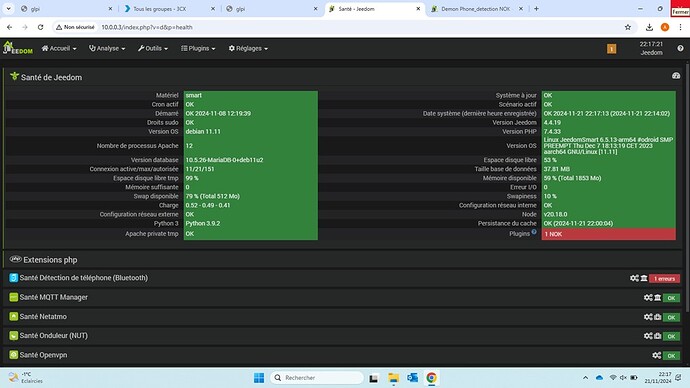690x388 pixels.
Task: Open the orange notification counter badge
Action: click(x=611, y=49)
